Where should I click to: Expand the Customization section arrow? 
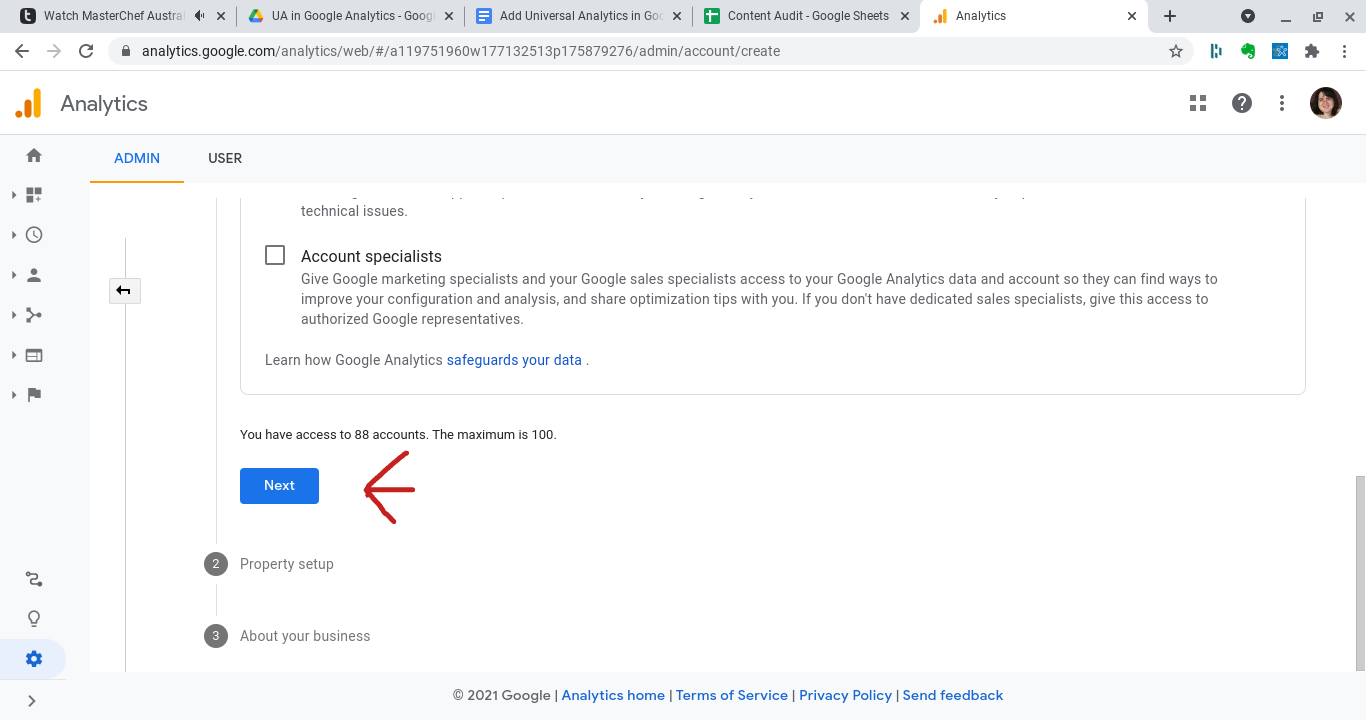pyautogui.click(x=14, y=195)
